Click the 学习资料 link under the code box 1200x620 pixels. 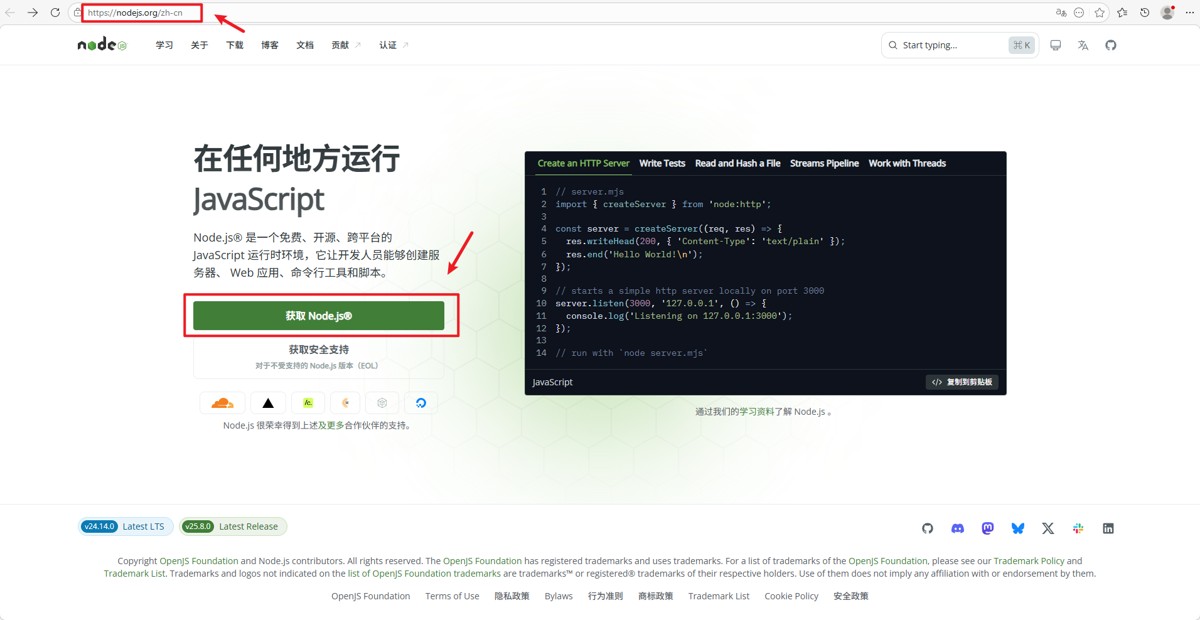[x=757, y=411]
